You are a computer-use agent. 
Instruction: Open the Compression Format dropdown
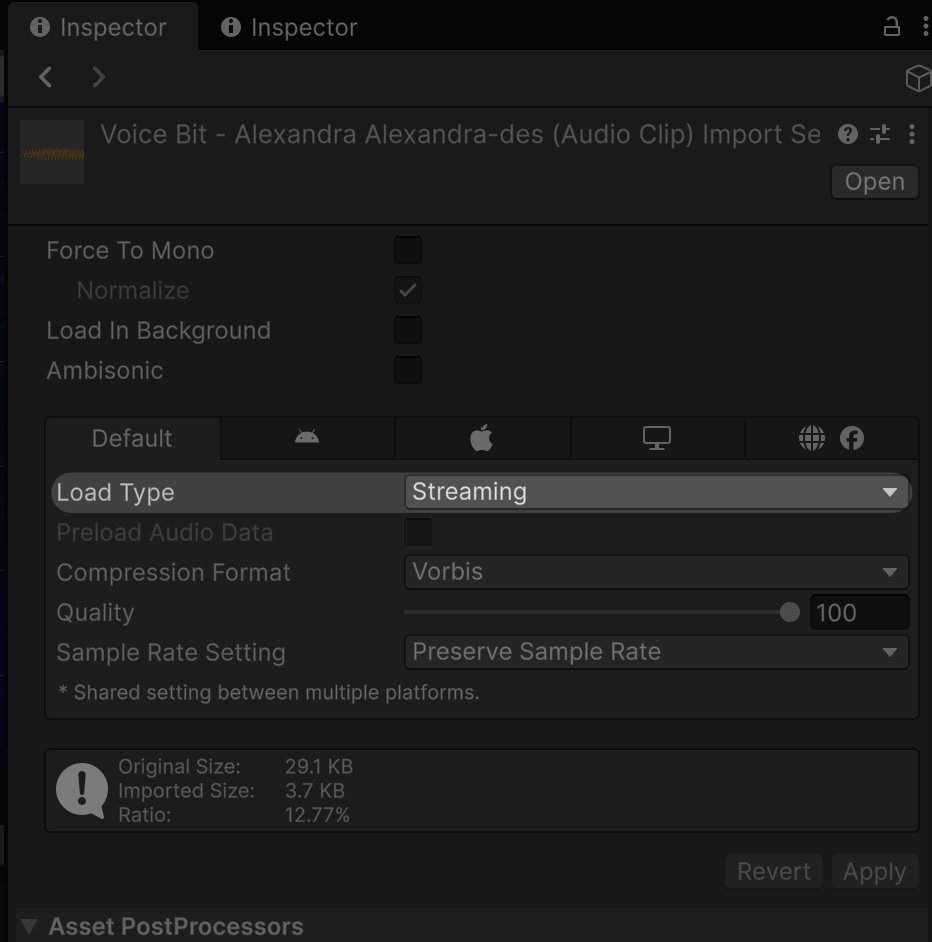(x=656, y=572)
